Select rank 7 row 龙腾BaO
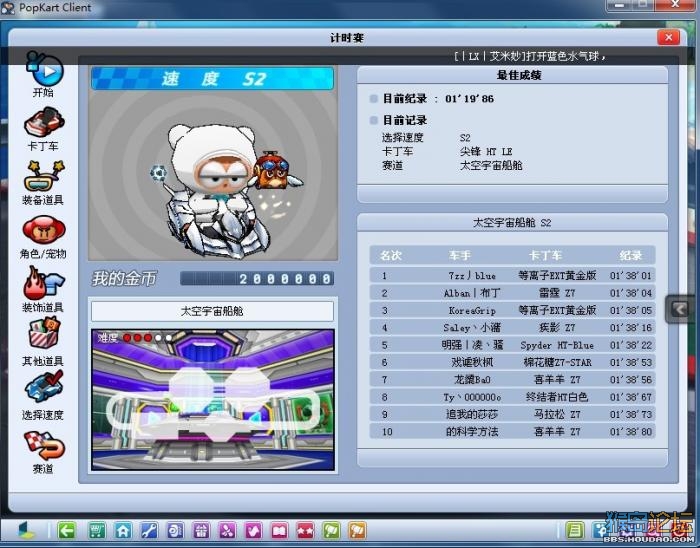The image size is (700, 548). click(512, 380)
